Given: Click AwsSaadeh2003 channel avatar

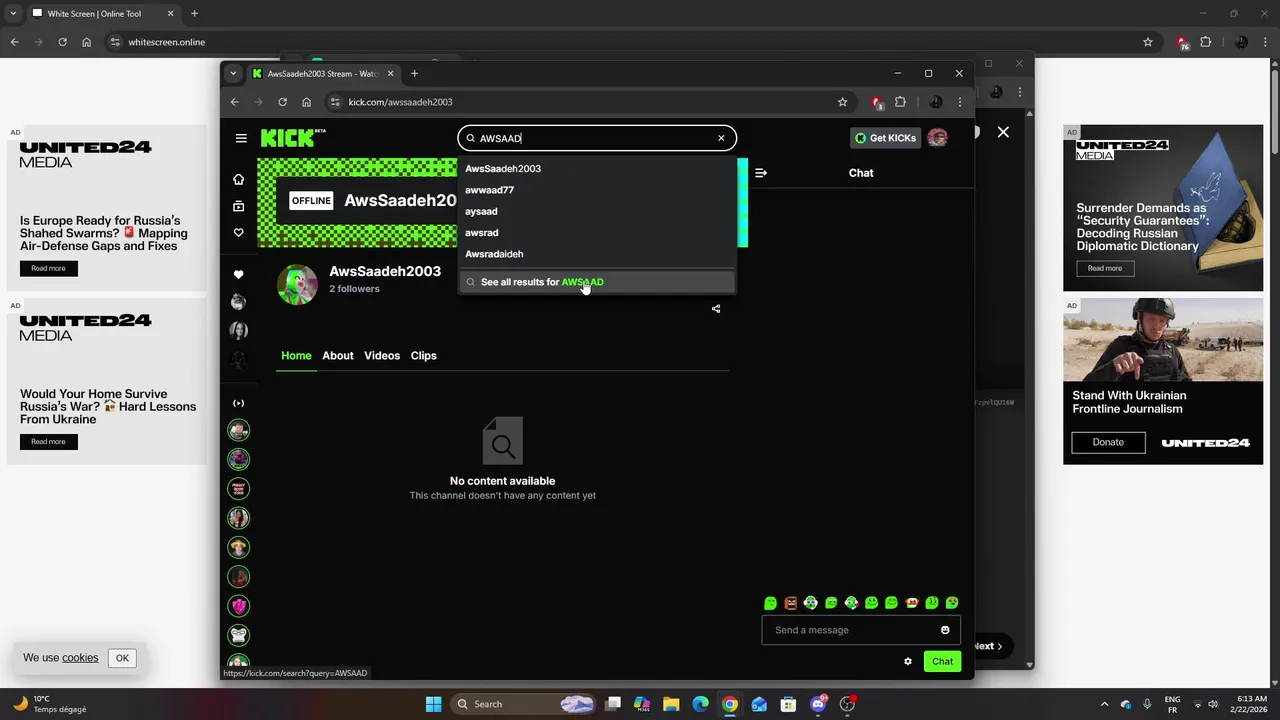Looking at the screenshot, I should pos(297,285).
